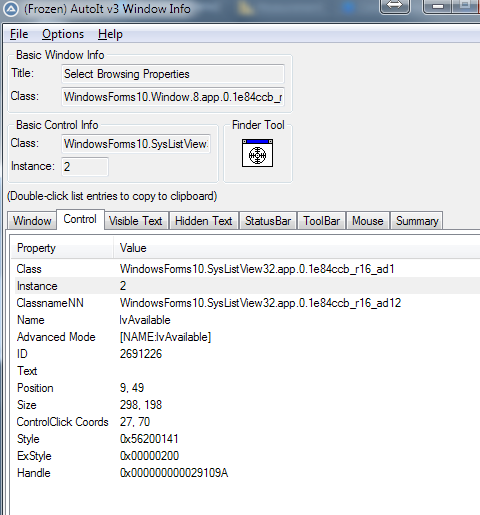
Task: Click the Finder Tool crosshair icon
Action: coord(257,153)
